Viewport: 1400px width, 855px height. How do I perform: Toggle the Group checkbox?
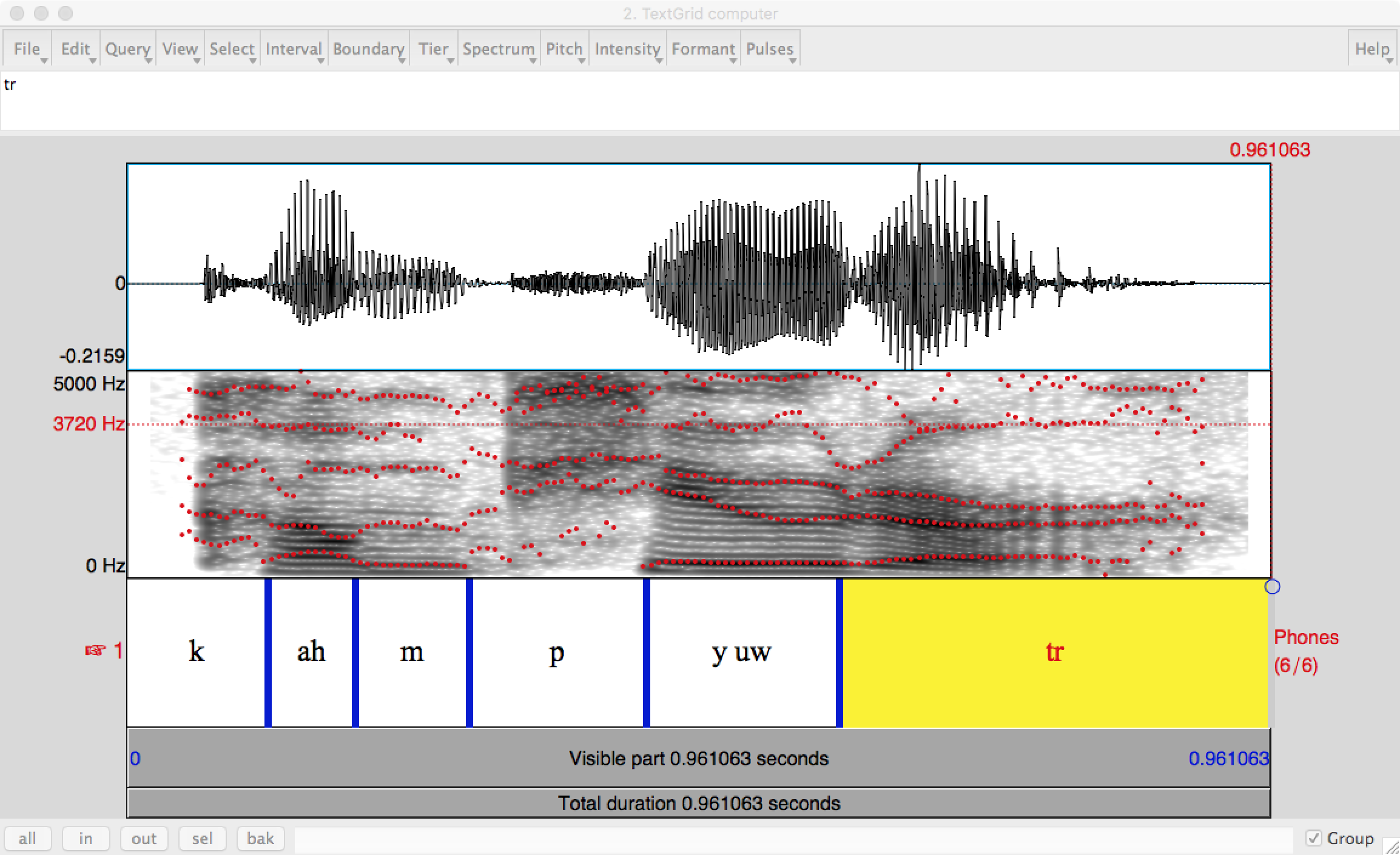coord(1314,839)
